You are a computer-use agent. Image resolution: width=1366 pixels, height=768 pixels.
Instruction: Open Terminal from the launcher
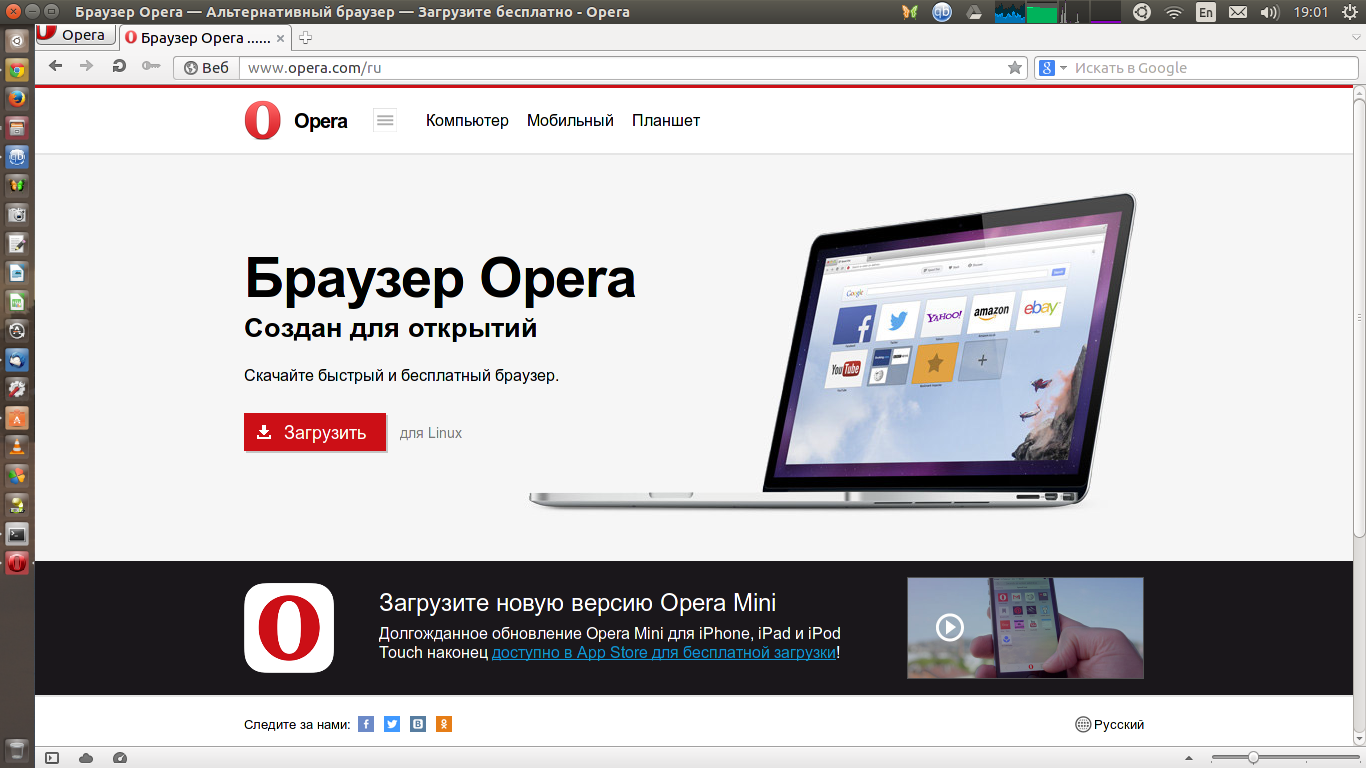[17, 533]
